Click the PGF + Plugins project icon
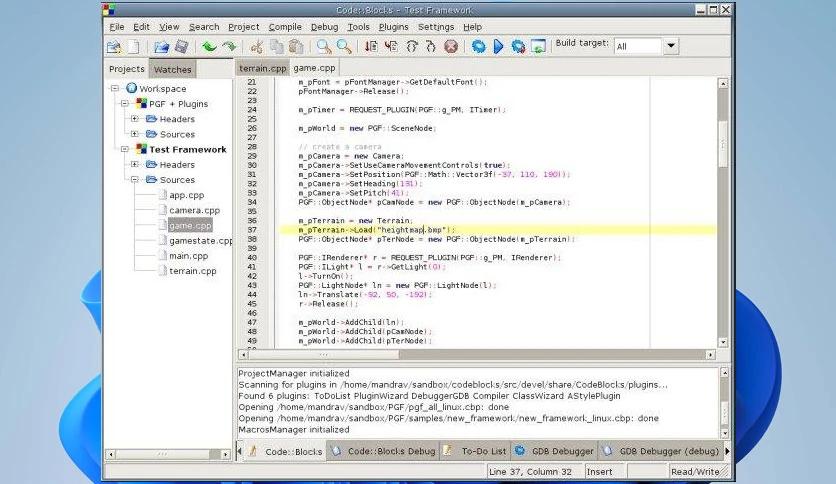Viewport: 836px width, 484px height. 141,103
